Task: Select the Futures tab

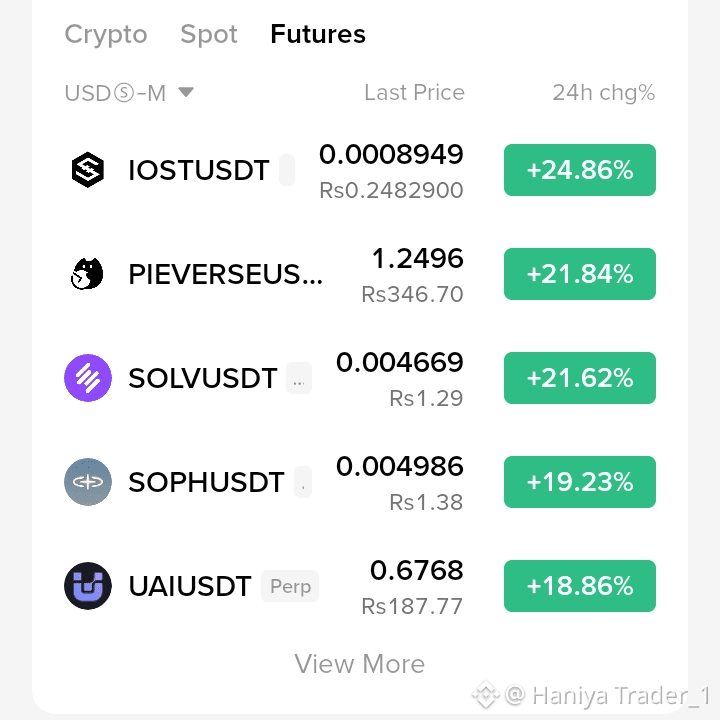Action: point(318,34)
